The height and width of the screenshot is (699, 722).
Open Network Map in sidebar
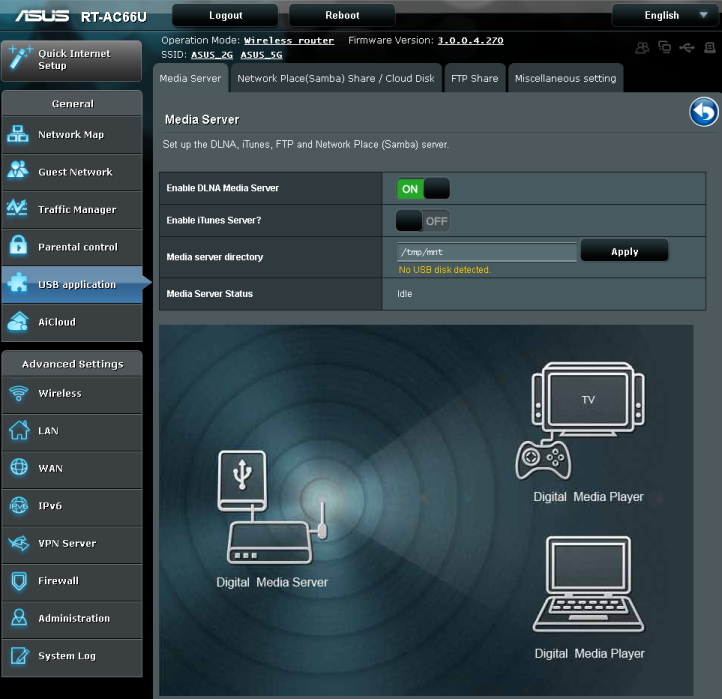tap(72, 134)
